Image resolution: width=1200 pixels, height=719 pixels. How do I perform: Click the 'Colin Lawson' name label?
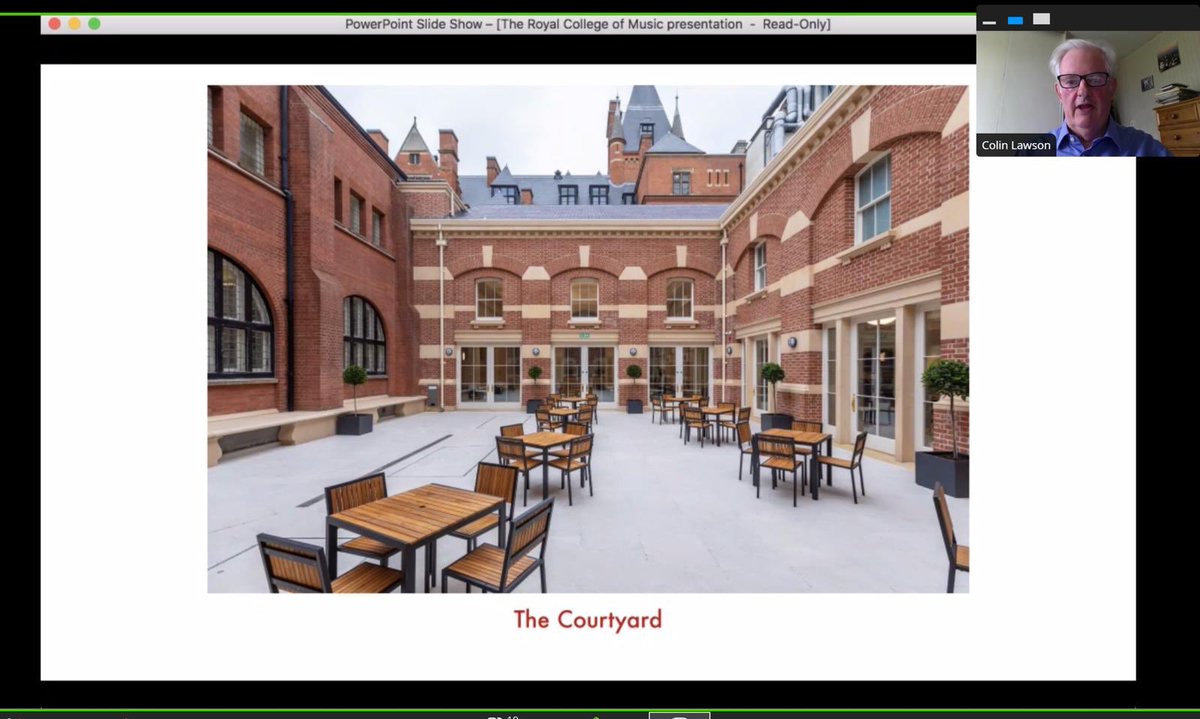(x=1016, y=145)
